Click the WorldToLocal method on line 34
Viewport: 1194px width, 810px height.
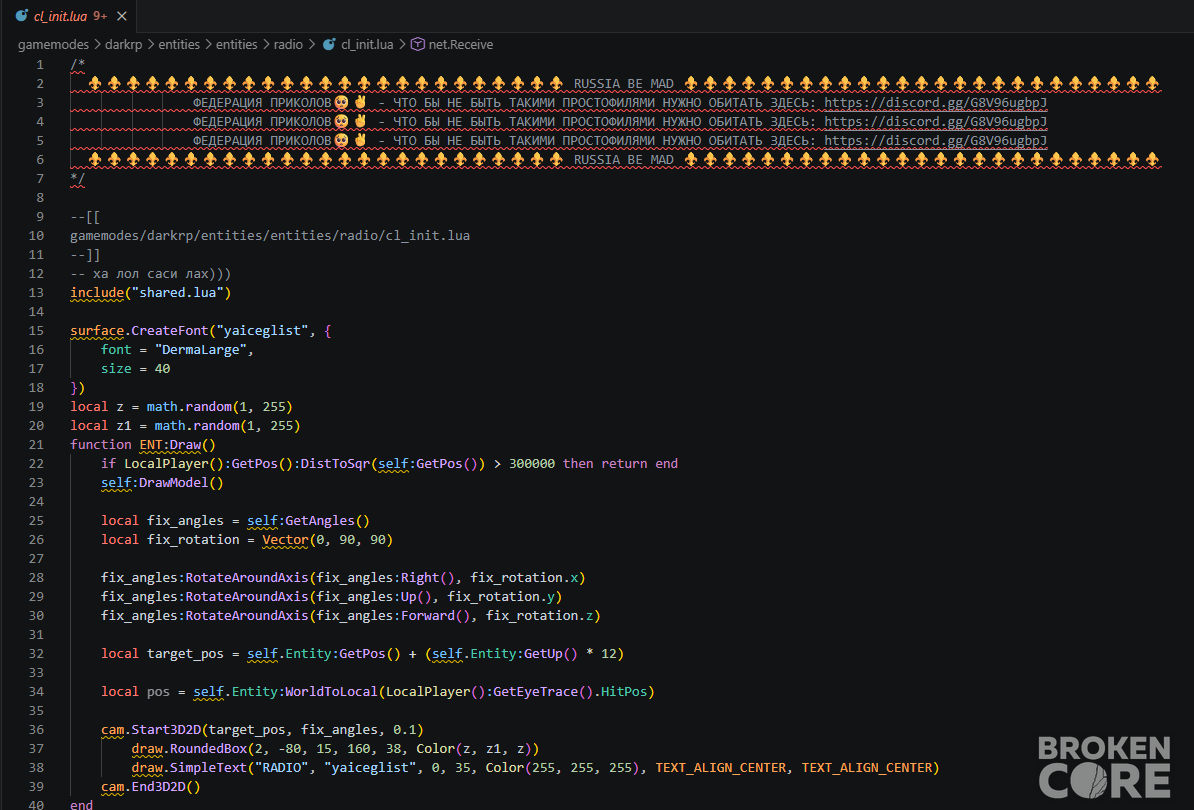point(331,692)
